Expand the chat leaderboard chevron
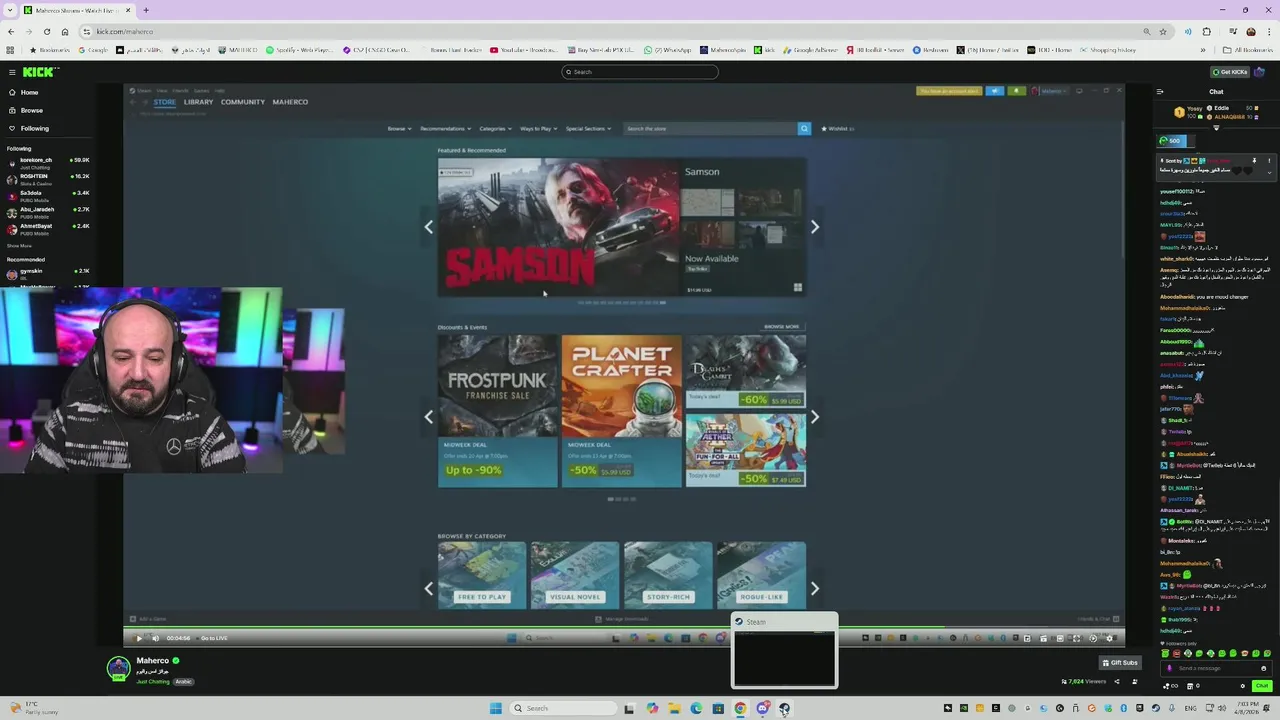Screen dimensions: 1280x720 [1216, 128]
